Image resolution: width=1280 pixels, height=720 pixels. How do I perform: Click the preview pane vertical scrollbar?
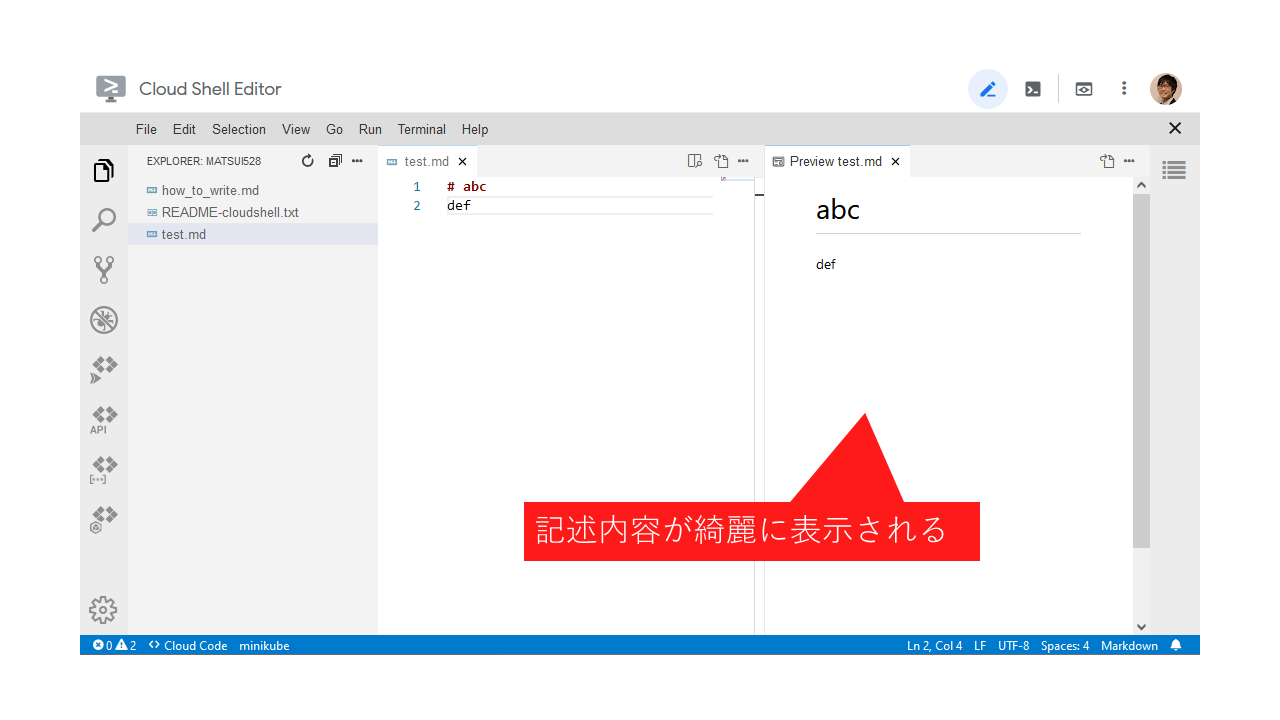pos(1141,370)
